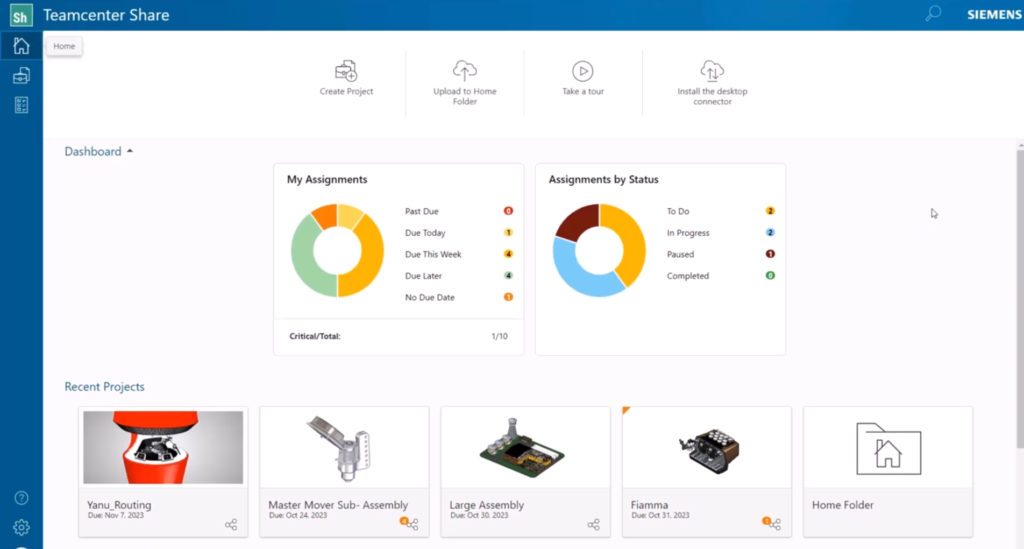Viewport: 1024px width, 549px height.
Task: Click the Home Folder house icon
Action: coord(888,449)
